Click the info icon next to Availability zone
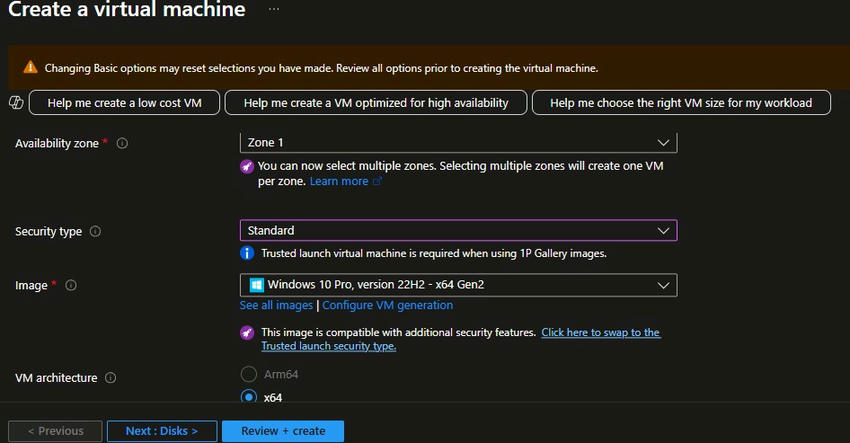The height and width of the screenshot is (443, 850). click(122, 144)
